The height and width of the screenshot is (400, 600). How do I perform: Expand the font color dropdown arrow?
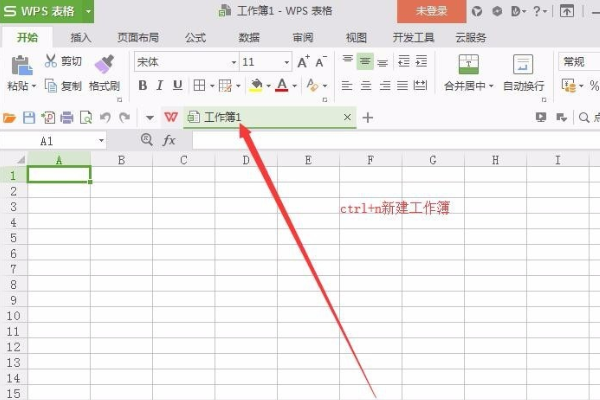[x=294, y=86]
